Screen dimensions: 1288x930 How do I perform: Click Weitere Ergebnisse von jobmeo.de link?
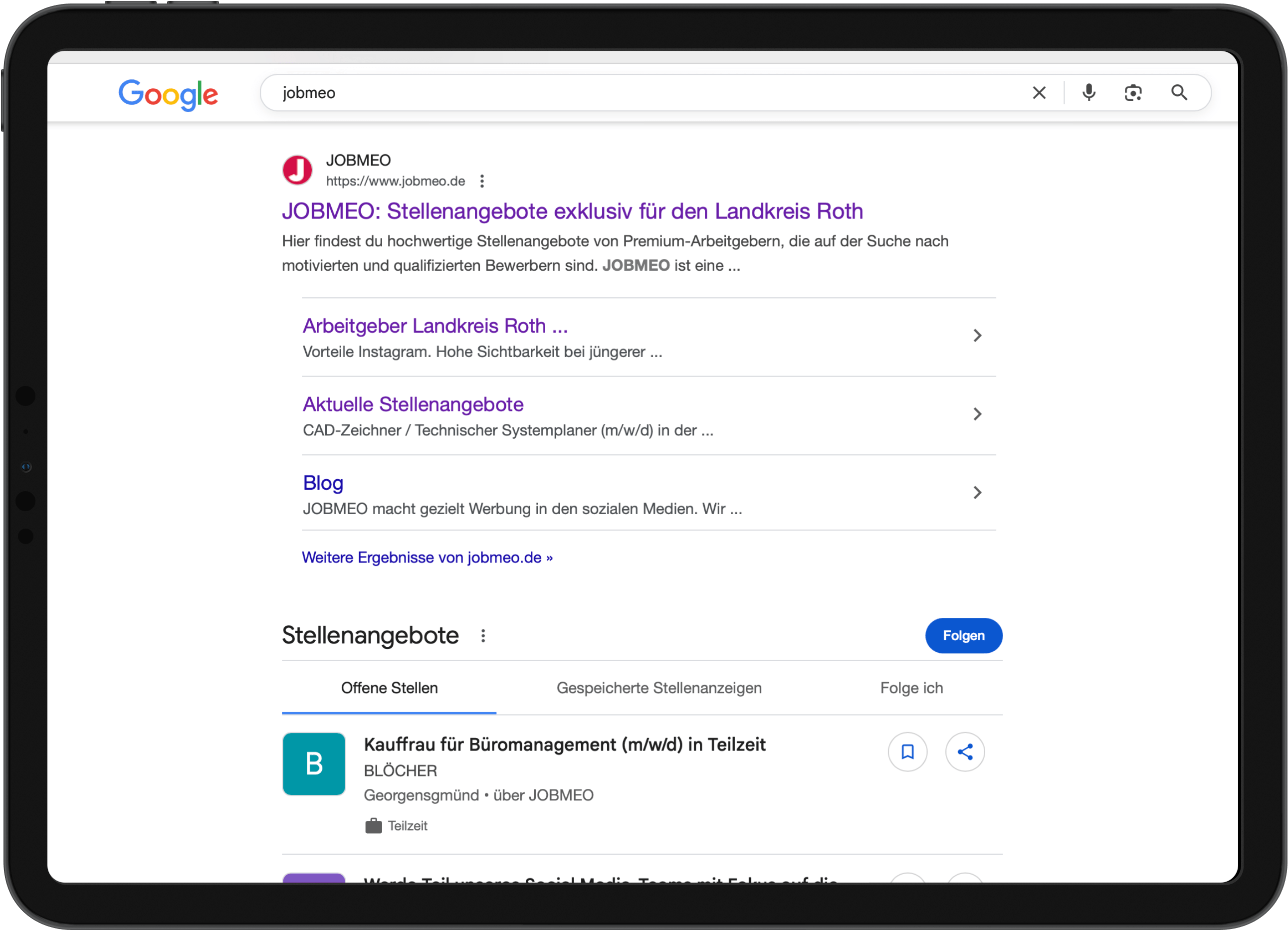pos(427,558)
